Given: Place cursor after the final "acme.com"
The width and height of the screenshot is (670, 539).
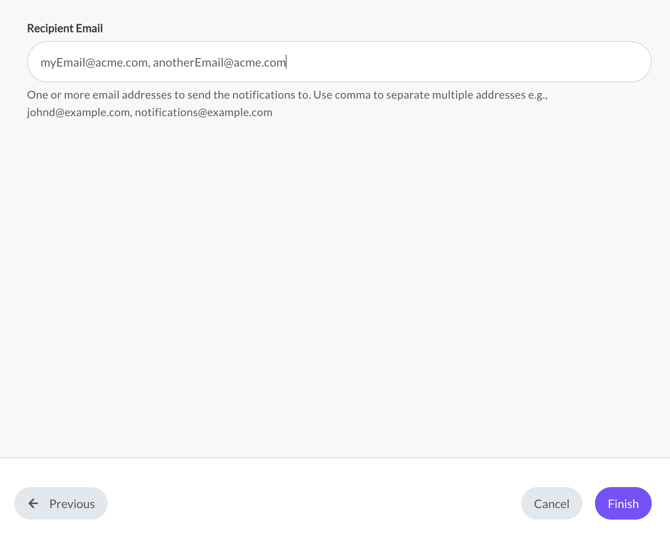Looking at the screenshot, I should point(287,62).
